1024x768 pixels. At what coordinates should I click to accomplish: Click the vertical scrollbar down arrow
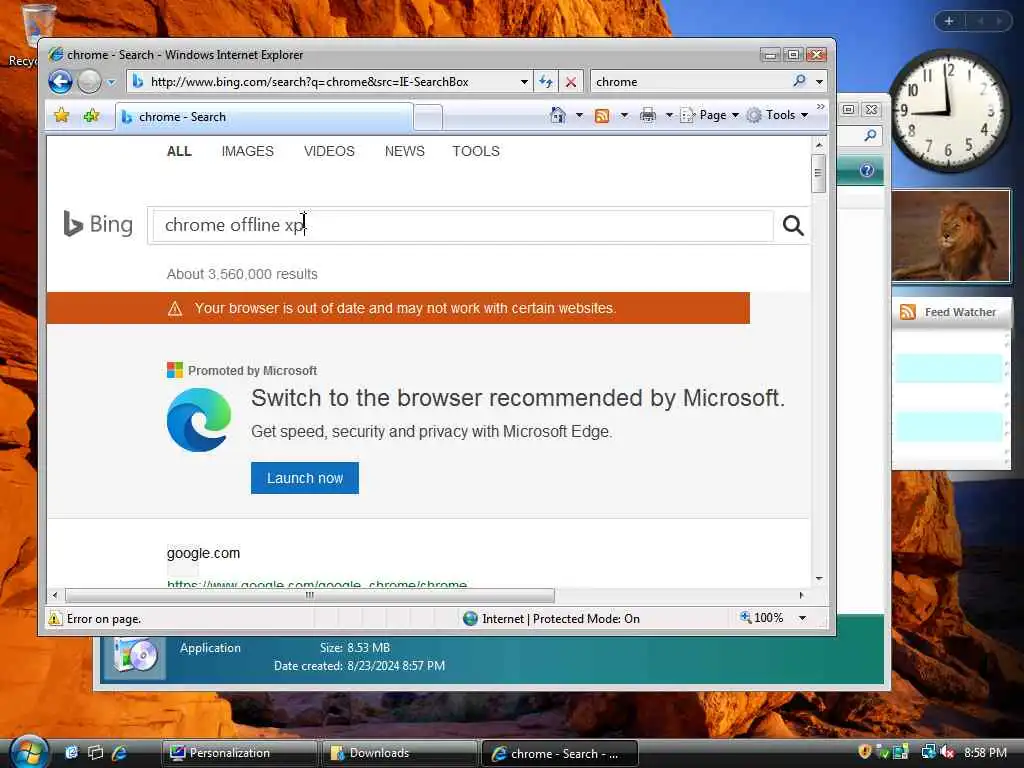click(x=819, y=579)
